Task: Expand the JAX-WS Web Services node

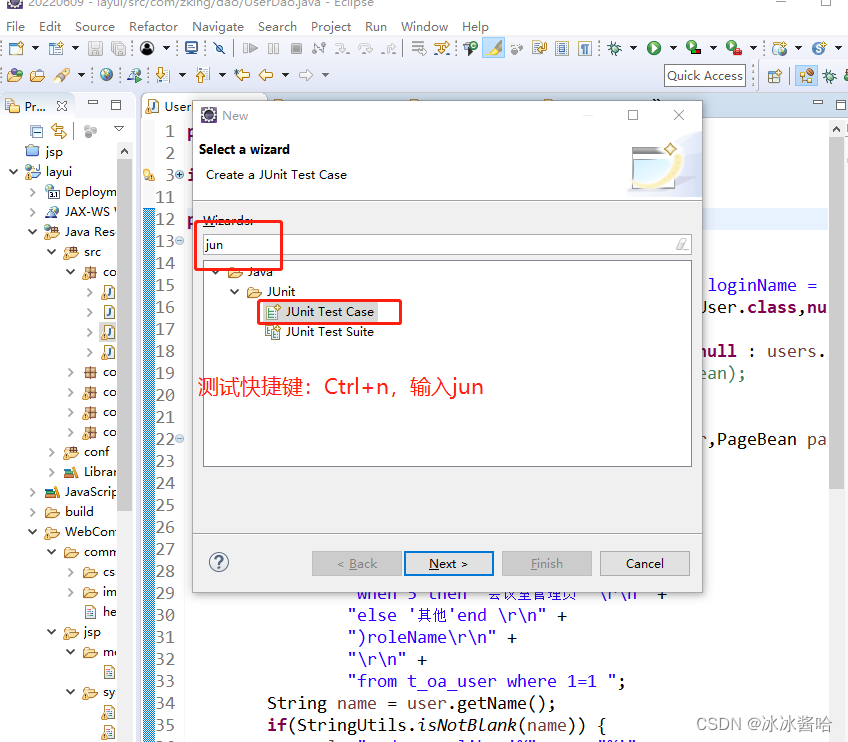Action: pyautogui.click(x=32, y=212)
